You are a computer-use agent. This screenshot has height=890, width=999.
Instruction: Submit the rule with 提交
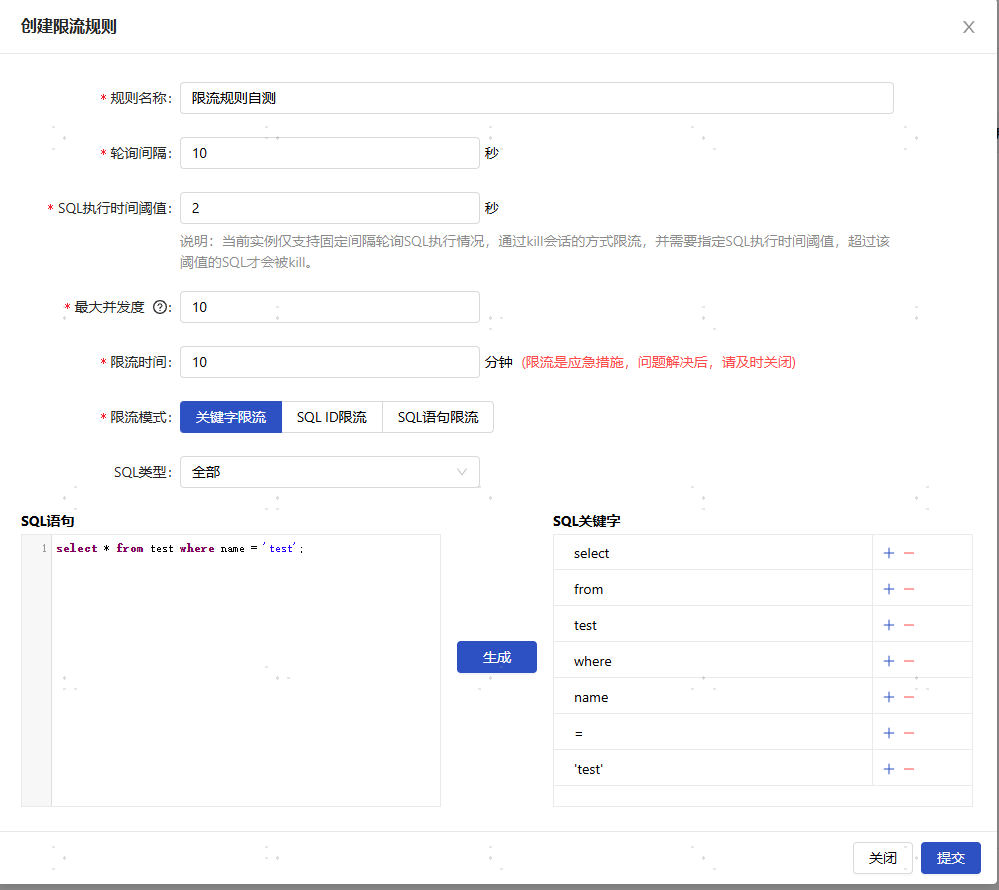[951, 858]
